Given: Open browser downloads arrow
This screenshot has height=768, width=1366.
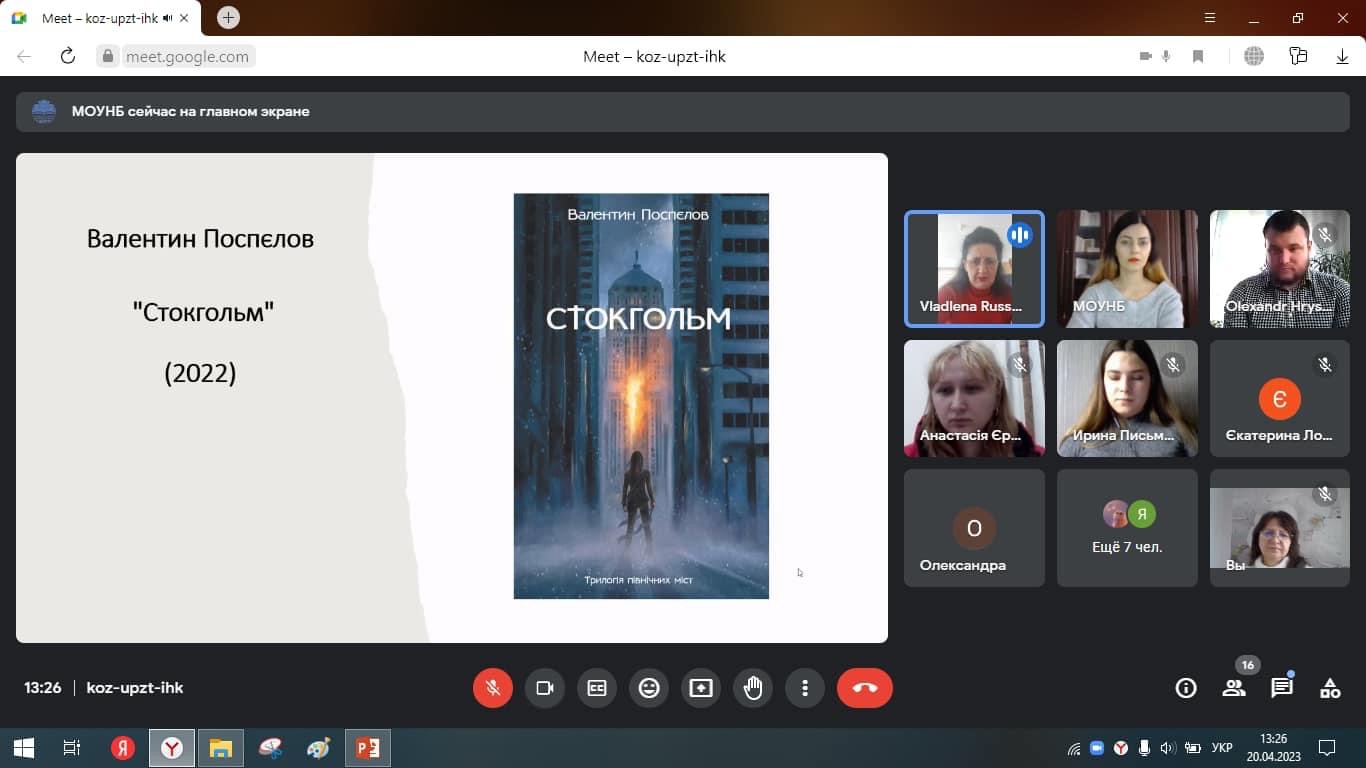Looking at the screenshot, I should tap(1342, 57).
